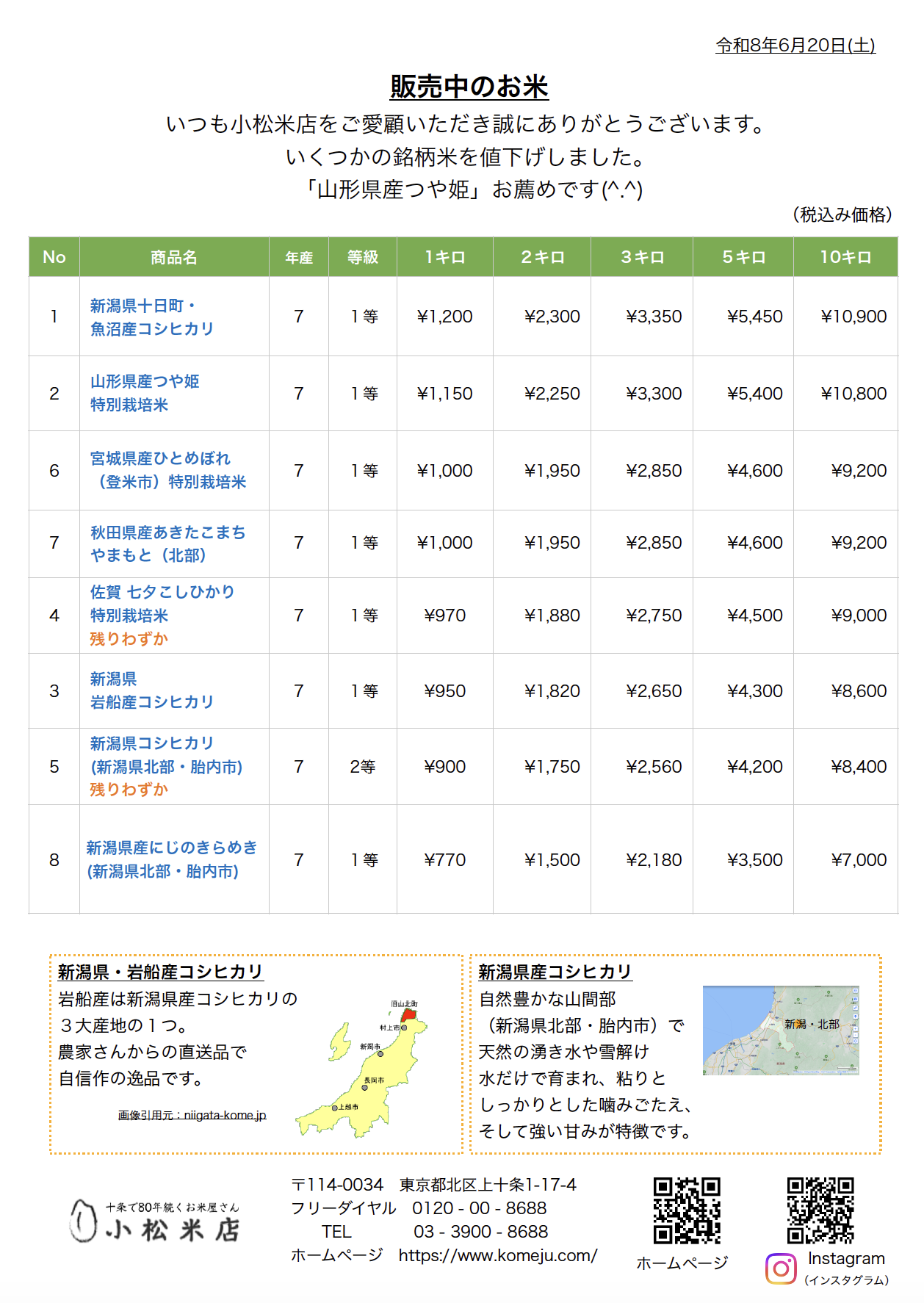Click product 新潟県産にじのきらめき
The height and width of the screenshot is (1303, 924).
(173, 859)
